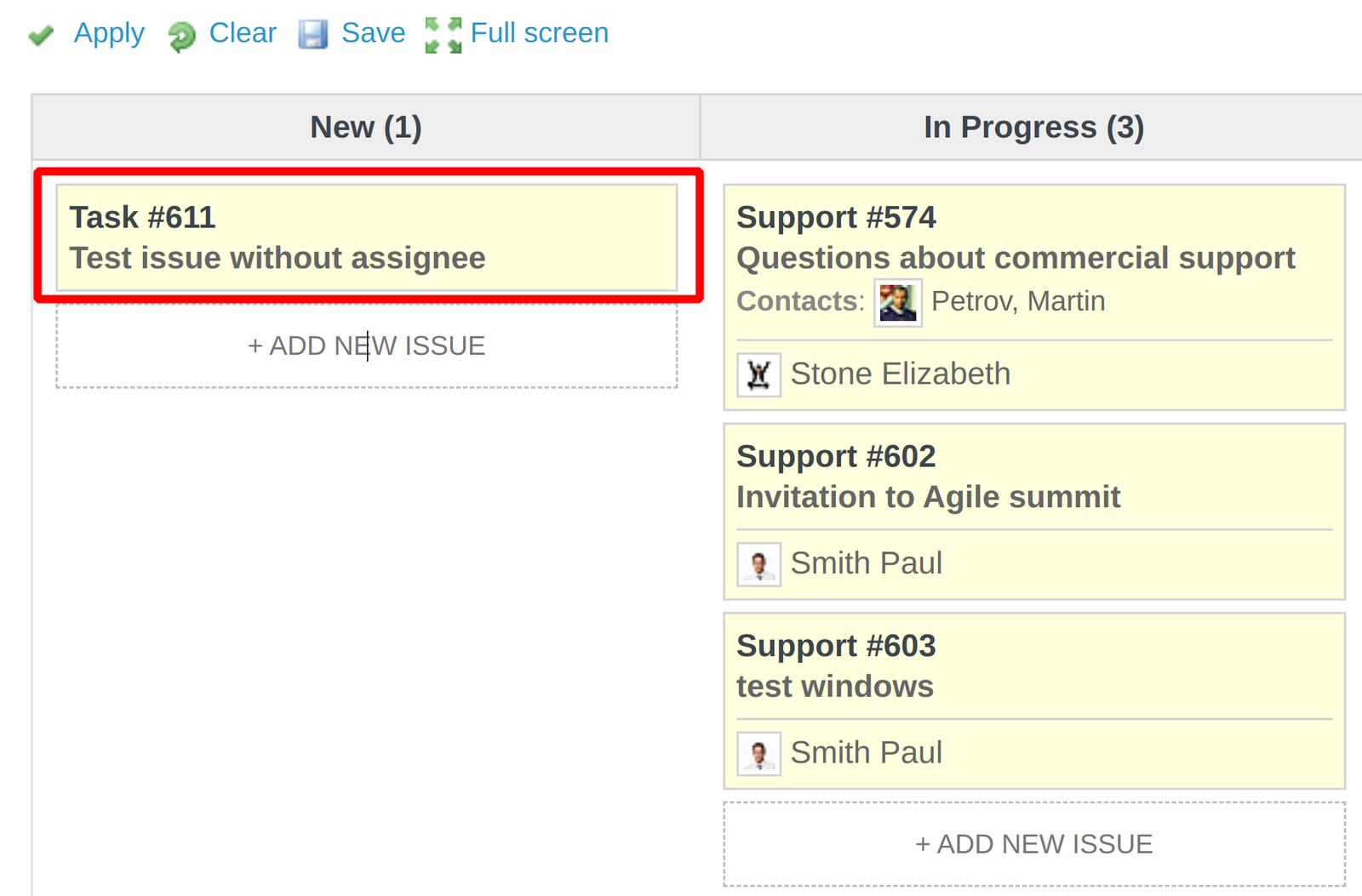Click Smith Paul's avatar on Support #602

(x=758, y=562)
